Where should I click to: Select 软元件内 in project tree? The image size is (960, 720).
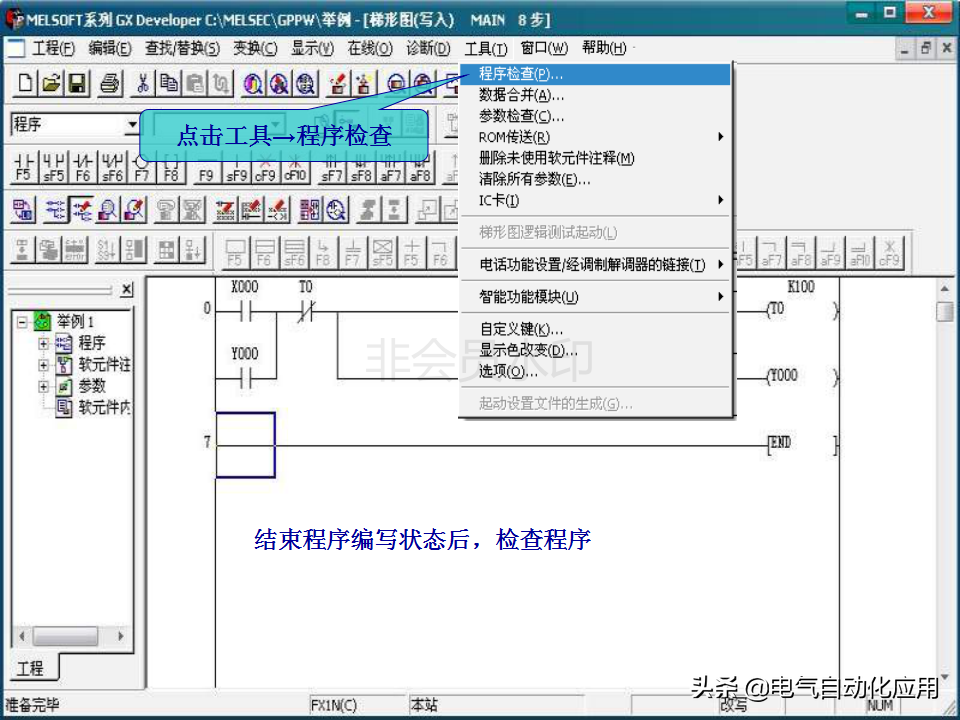tap(93, 407)
